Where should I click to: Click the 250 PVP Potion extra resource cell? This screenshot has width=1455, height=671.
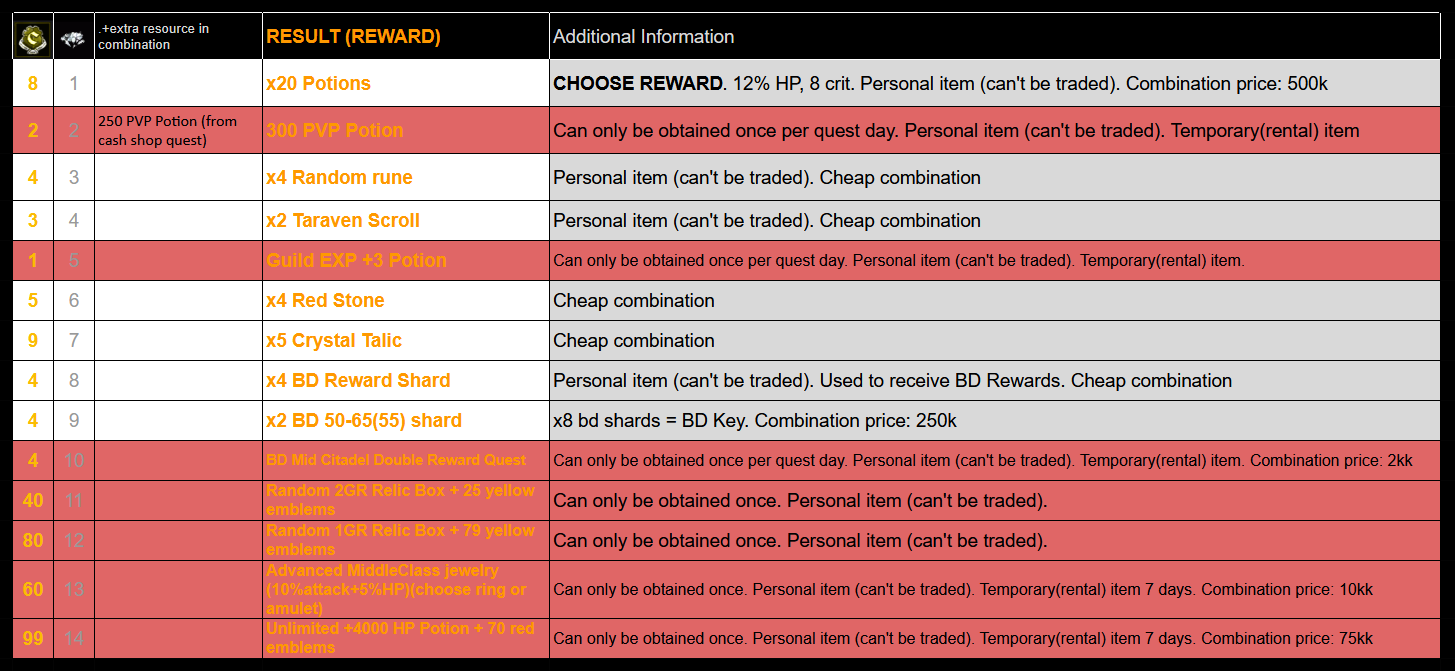168,130
